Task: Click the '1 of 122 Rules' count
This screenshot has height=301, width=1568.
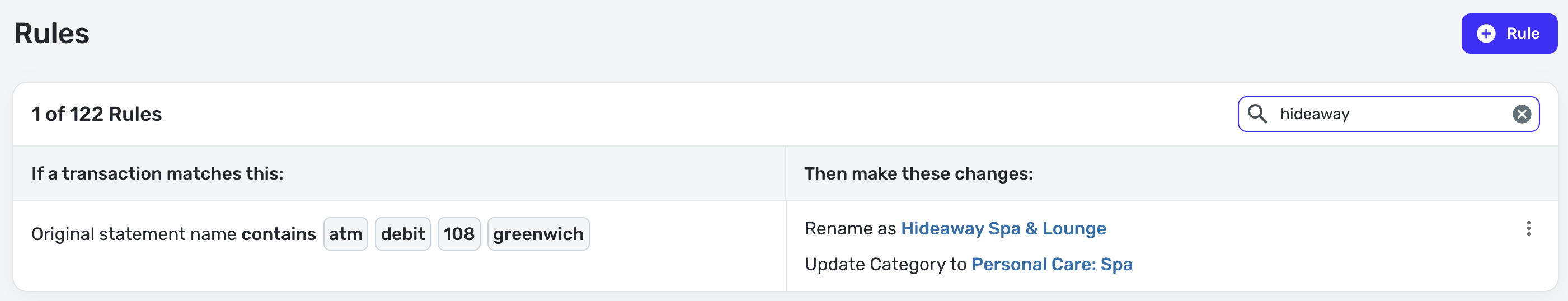Action: (x=96, y=114)
